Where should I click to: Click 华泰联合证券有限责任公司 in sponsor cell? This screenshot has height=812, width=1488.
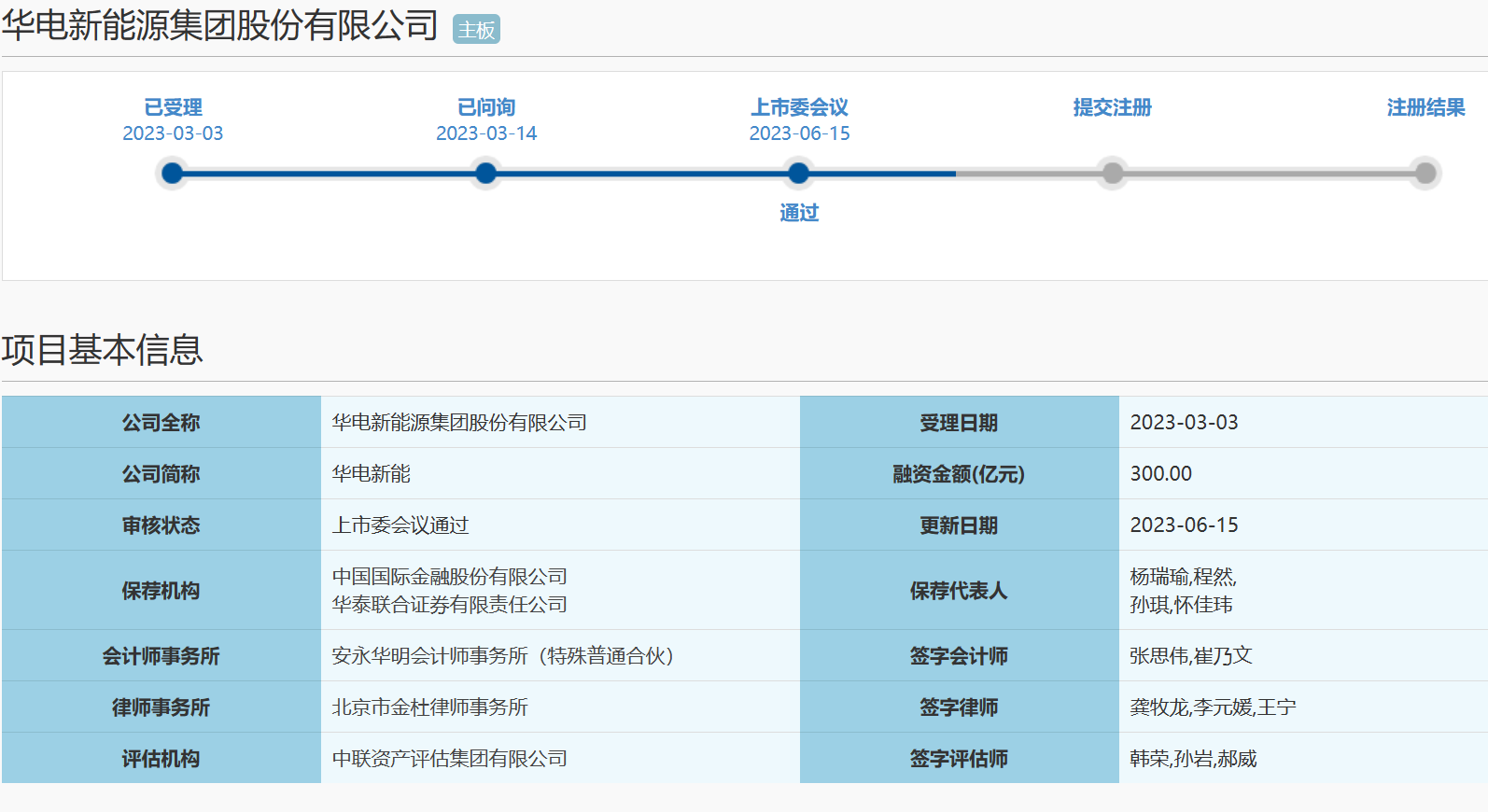[450, 605]
